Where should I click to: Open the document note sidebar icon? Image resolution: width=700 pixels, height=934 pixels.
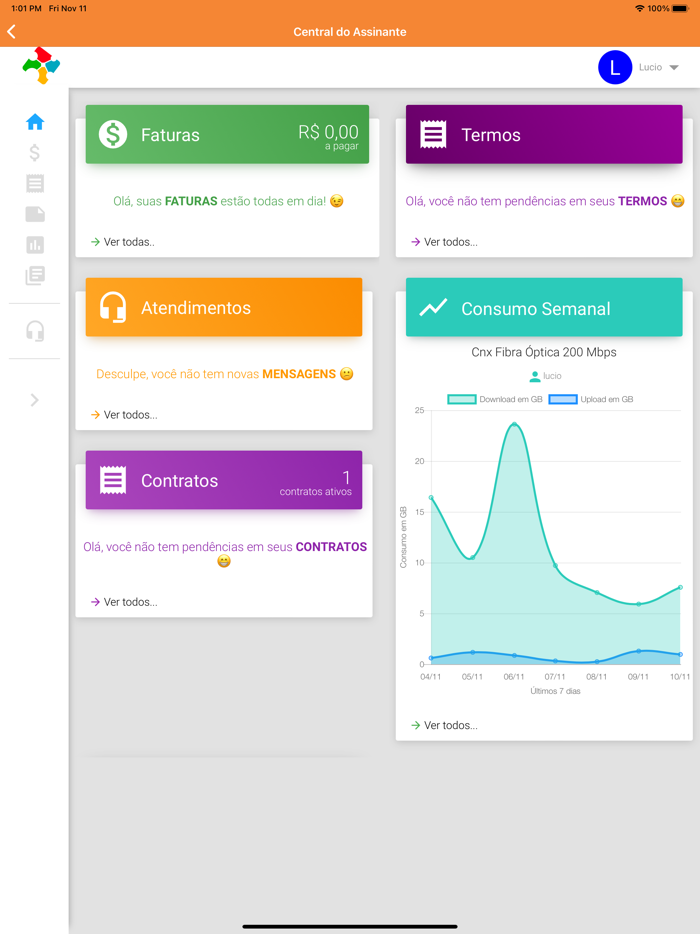pos(35,214)
